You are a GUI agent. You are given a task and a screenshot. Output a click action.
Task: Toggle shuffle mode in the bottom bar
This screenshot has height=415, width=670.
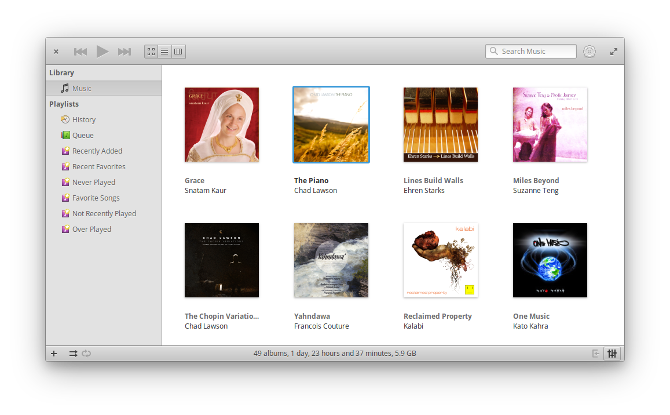(x=72, y=353)
